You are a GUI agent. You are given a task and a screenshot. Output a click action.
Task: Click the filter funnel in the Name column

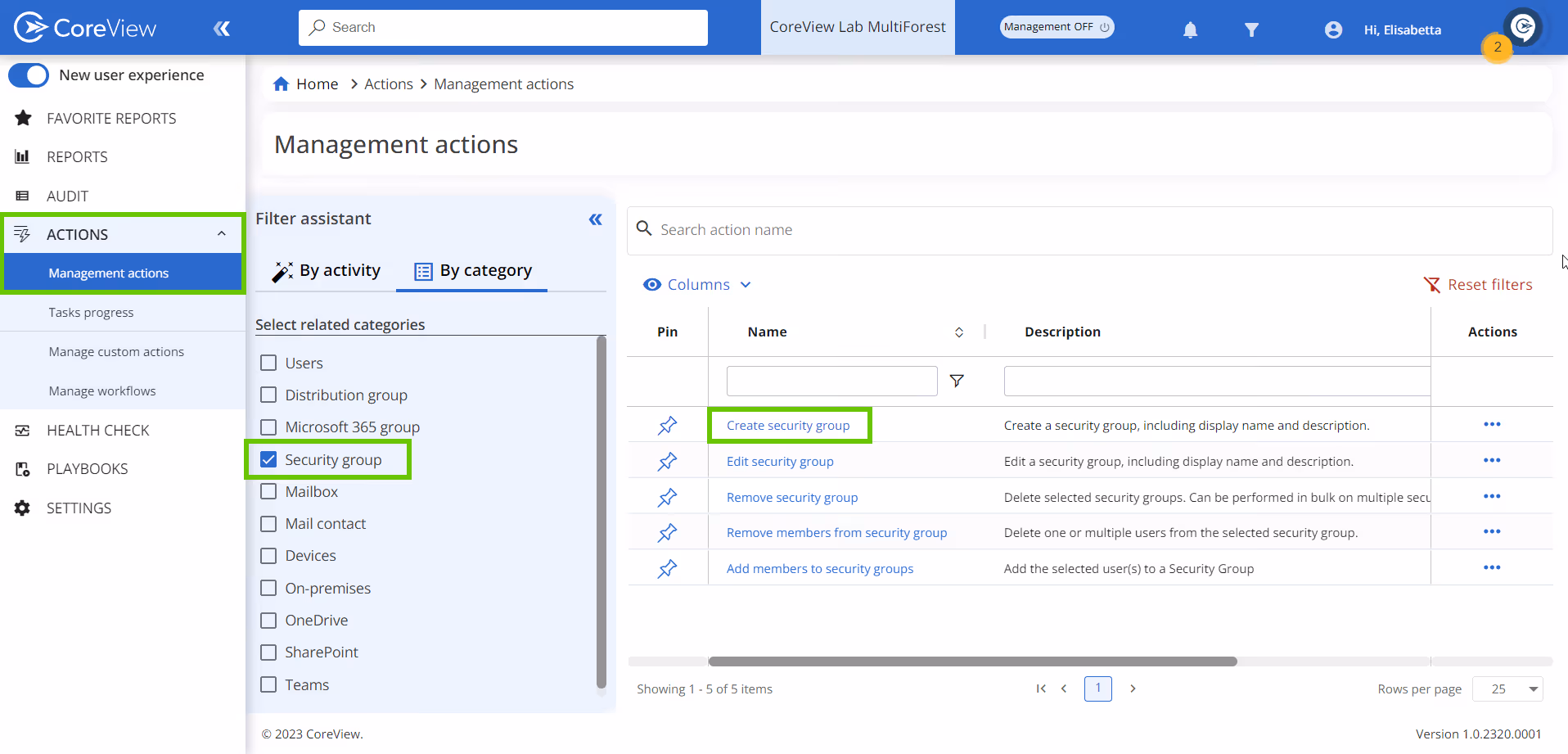tap(957, 380)
